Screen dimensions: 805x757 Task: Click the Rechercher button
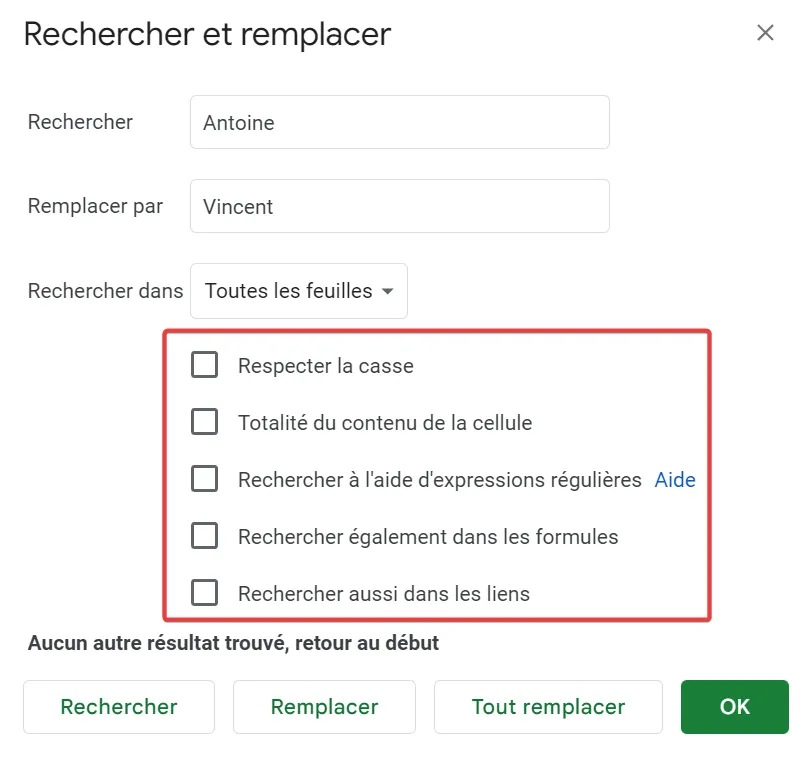[118, 707]
